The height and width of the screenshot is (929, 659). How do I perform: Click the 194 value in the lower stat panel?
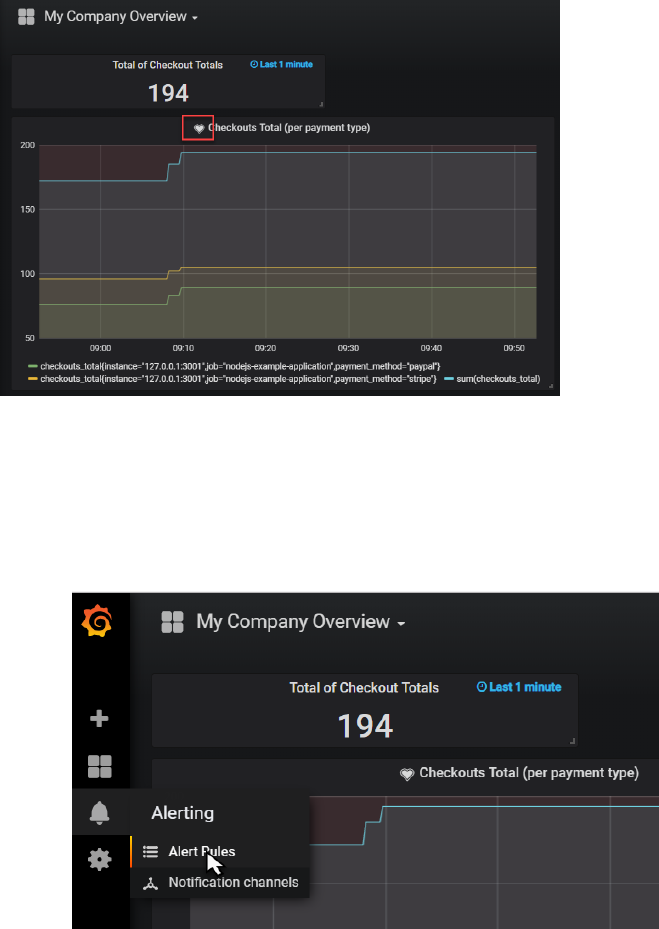[365, 726]
